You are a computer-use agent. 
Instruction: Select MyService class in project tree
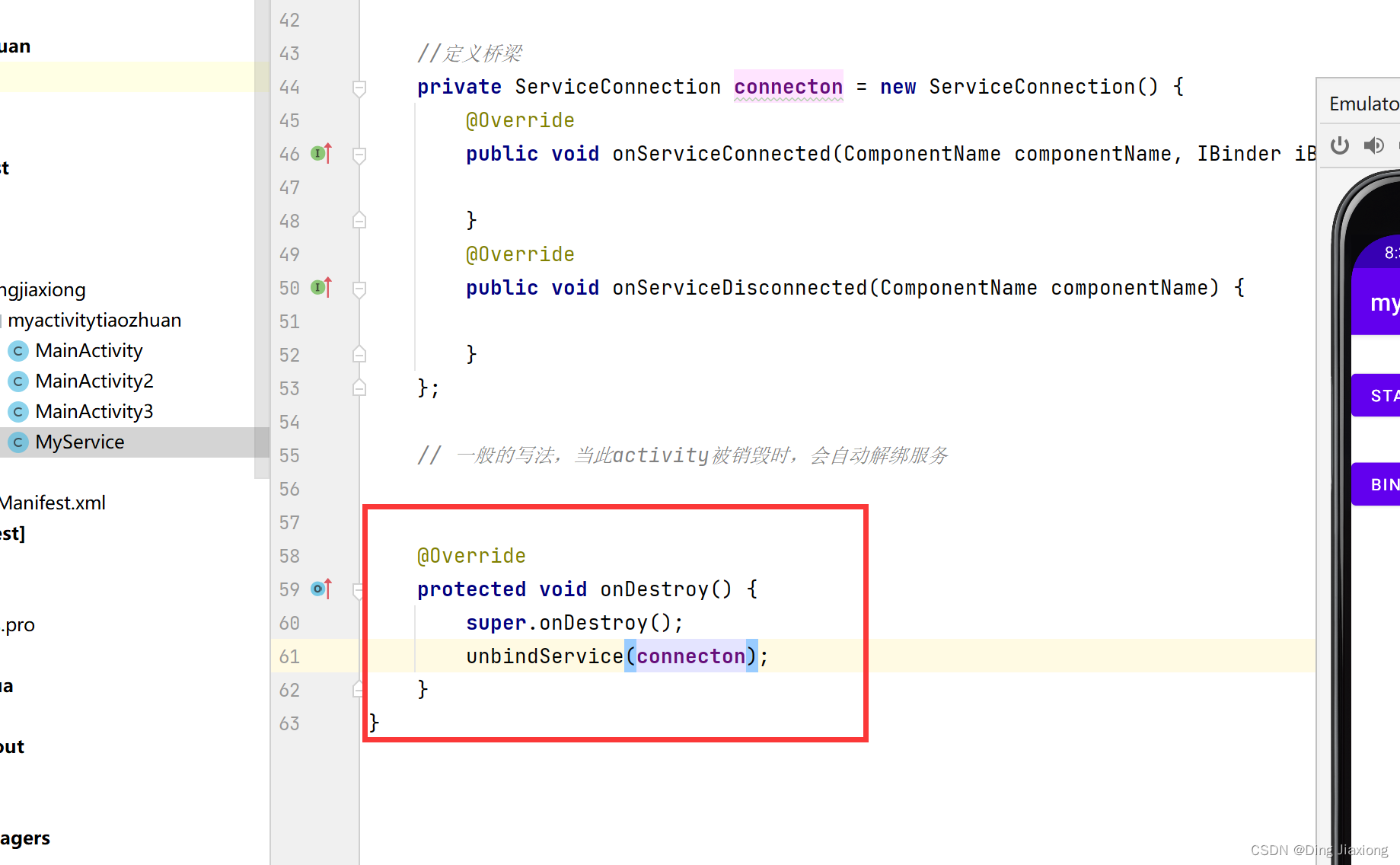tap(79, 442)
